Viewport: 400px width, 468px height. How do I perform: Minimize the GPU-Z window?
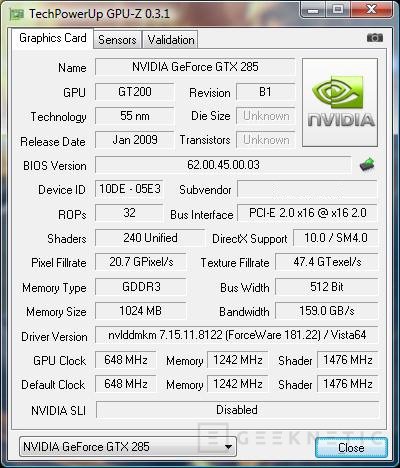pyautogui.click(x=313, y=9)
